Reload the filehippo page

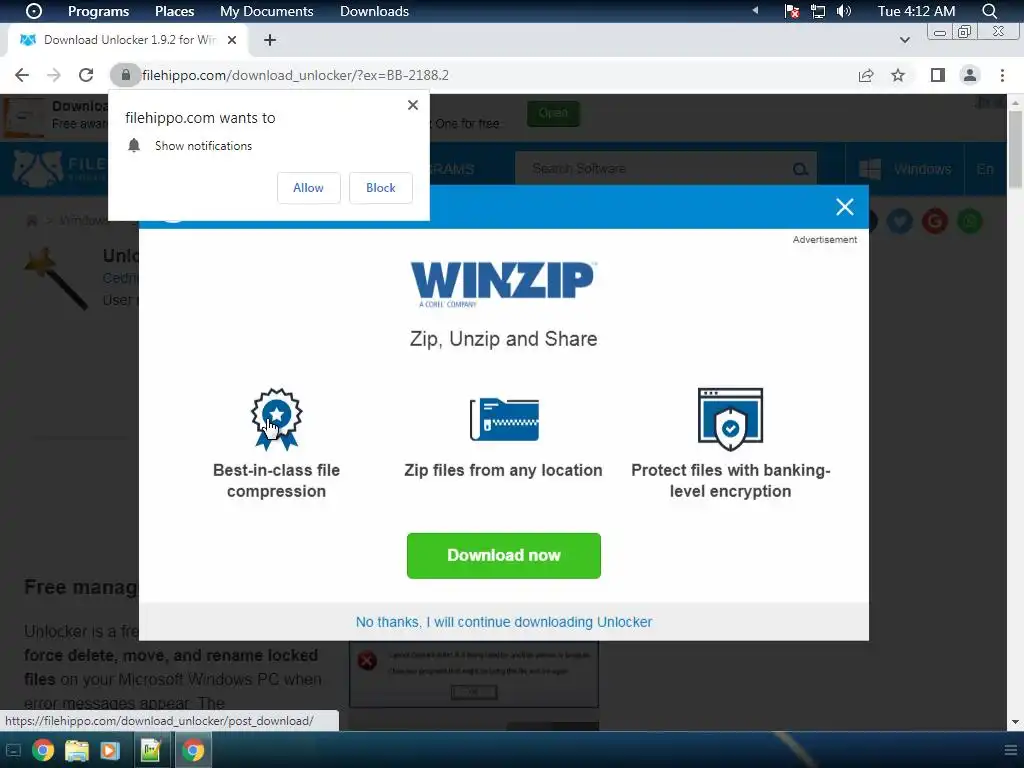[x=86, y=75]
